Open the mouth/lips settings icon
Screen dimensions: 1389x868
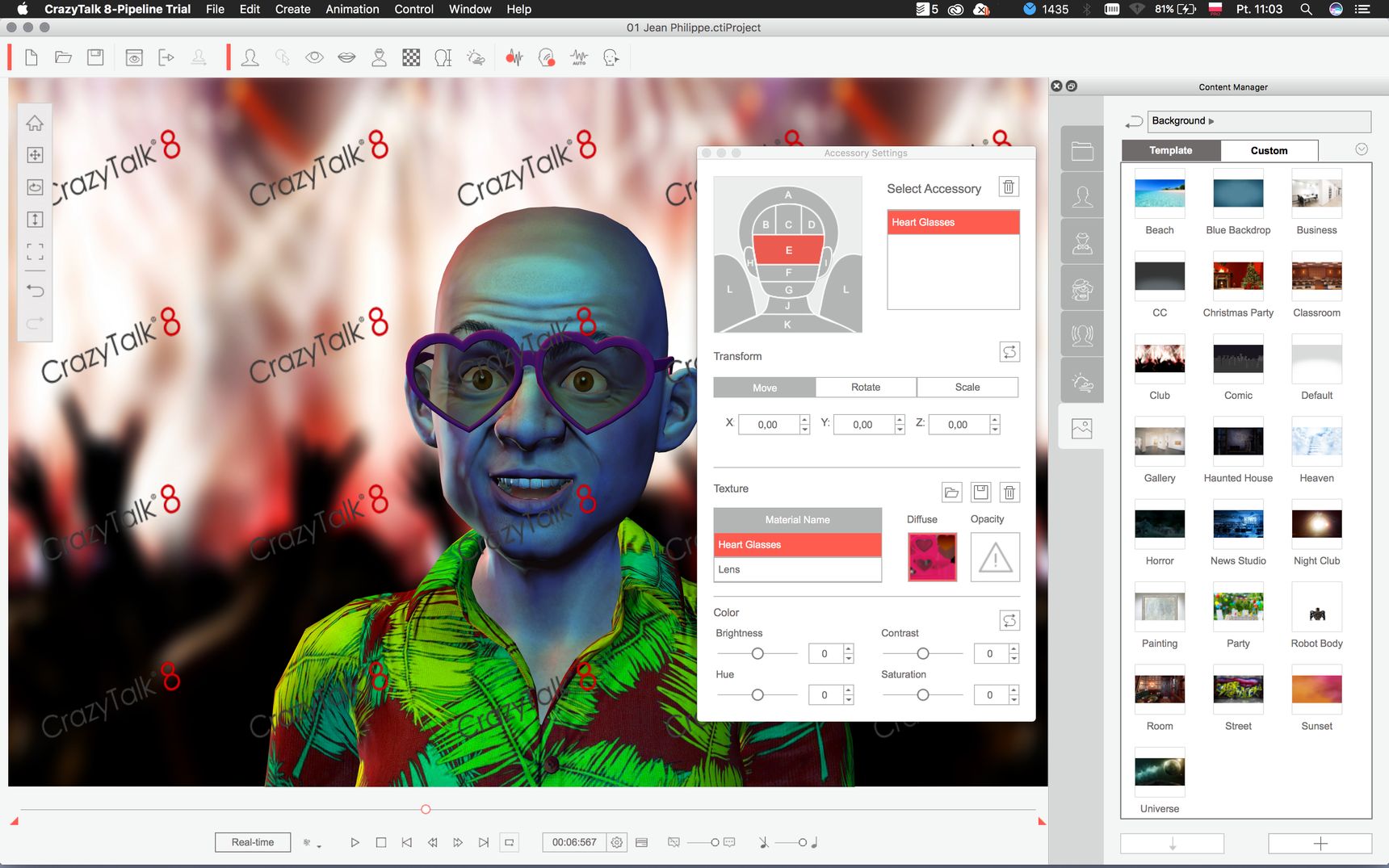point(346,57)
